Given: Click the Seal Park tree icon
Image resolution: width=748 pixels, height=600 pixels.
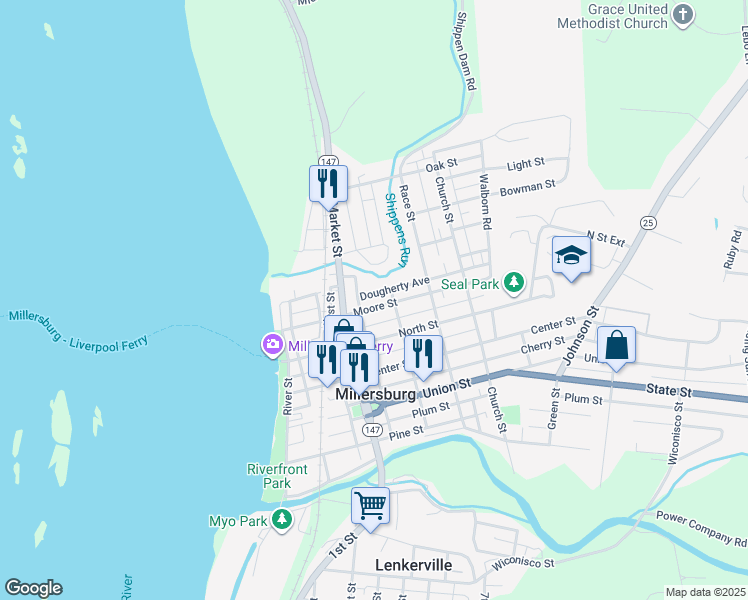Looking at the screenshot, I should point(514,284).
